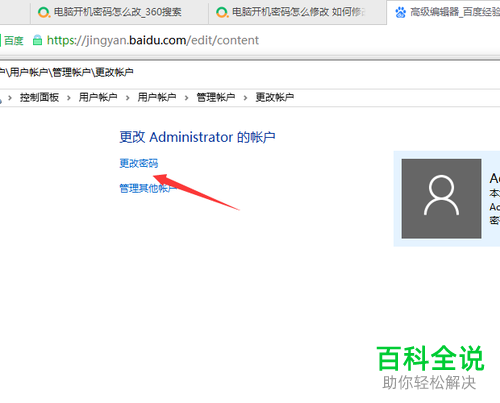Viewport: 500px width, 403px height.
Task: Click the 百度 site label in address bar
Action: (x=14, y=41)
